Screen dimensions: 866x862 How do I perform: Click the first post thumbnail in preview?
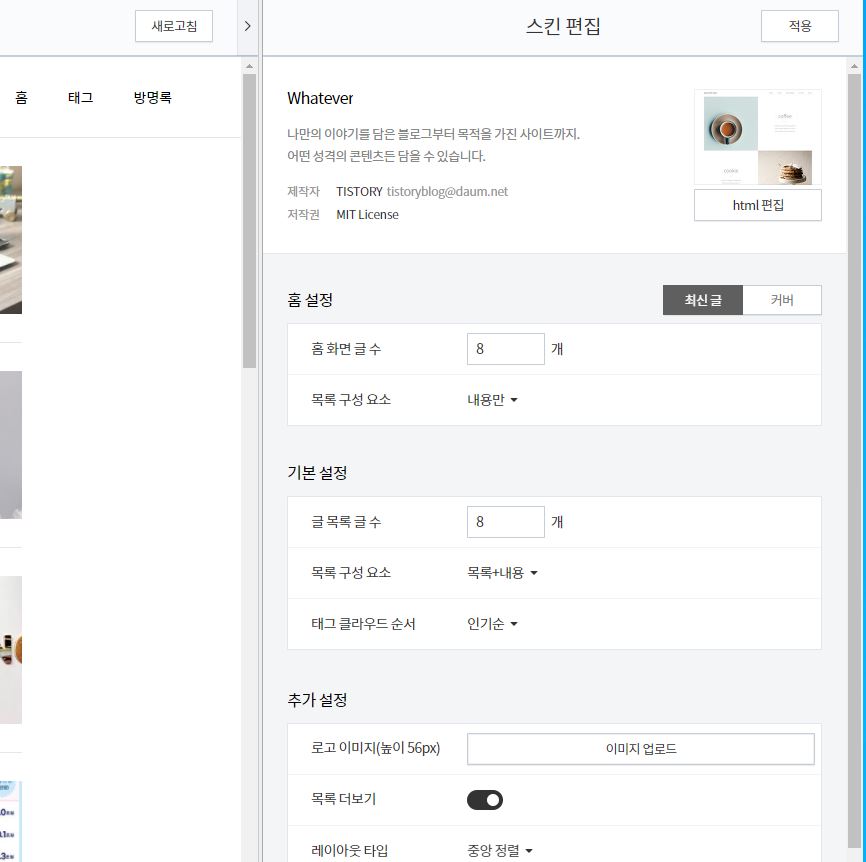(10, 240)
